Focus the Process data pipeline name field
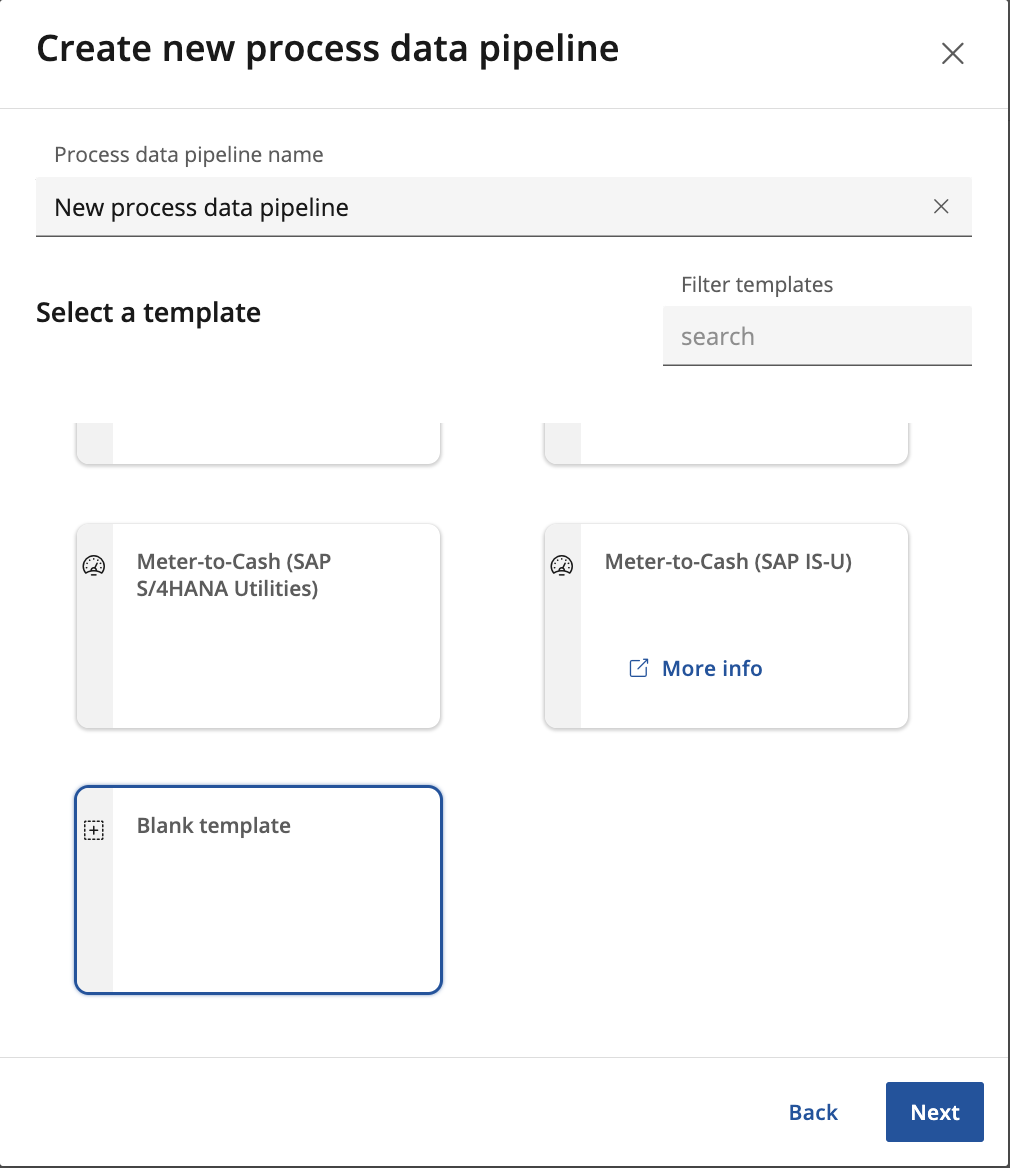Viewport: 1010px width, 1168px height. 504,207
